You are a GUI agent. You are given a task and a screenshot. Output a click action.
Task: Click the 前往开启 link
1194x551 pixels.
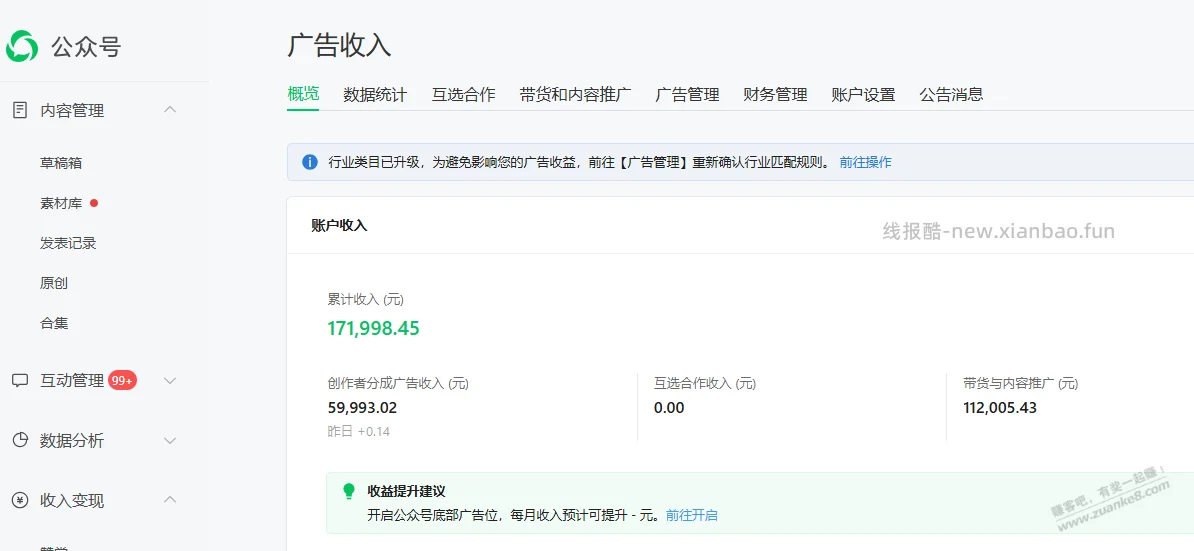(691, 515)
